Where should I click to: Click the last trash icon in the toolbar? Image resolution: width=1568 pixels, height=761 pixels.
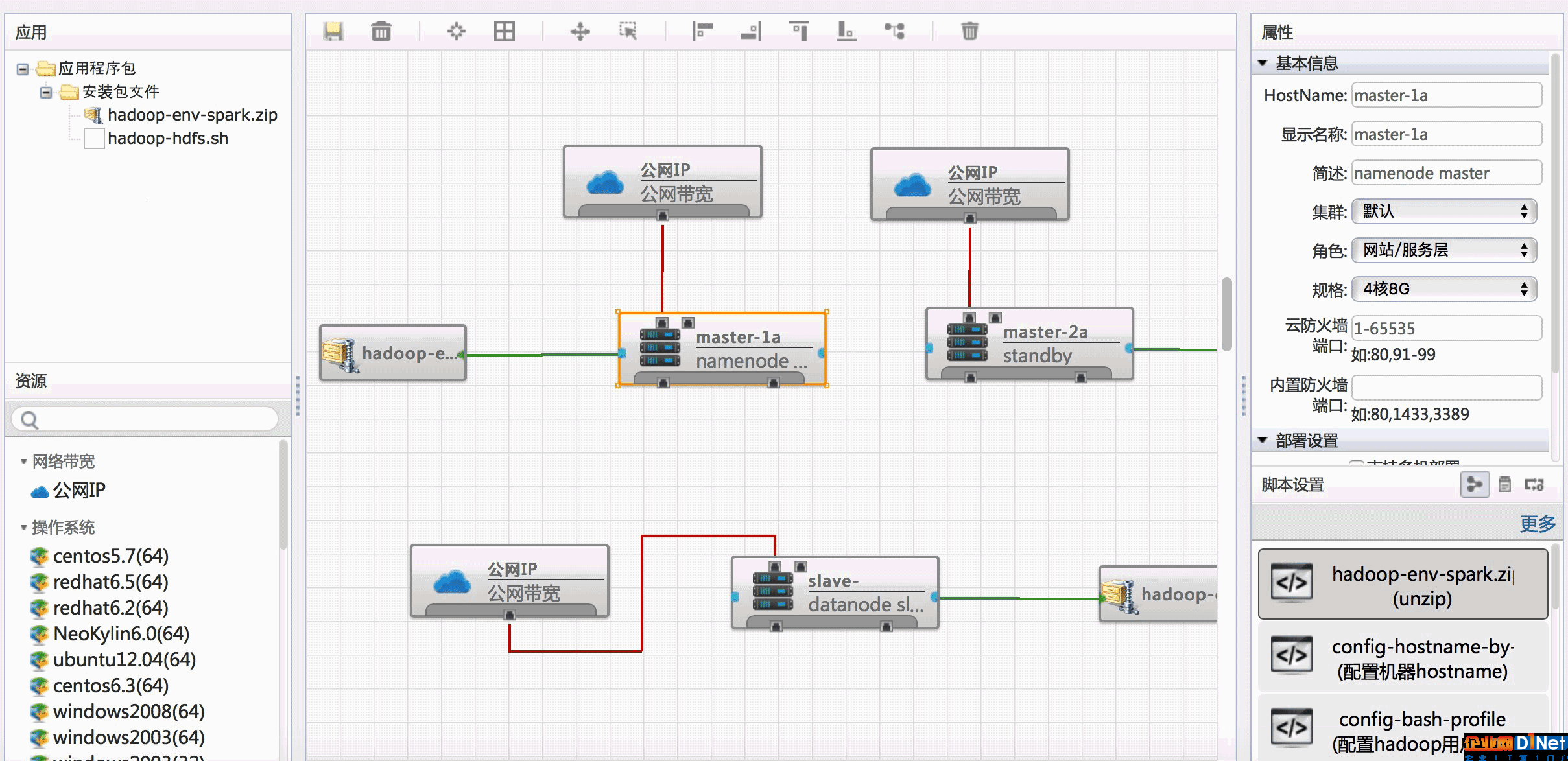click(969, 31)
